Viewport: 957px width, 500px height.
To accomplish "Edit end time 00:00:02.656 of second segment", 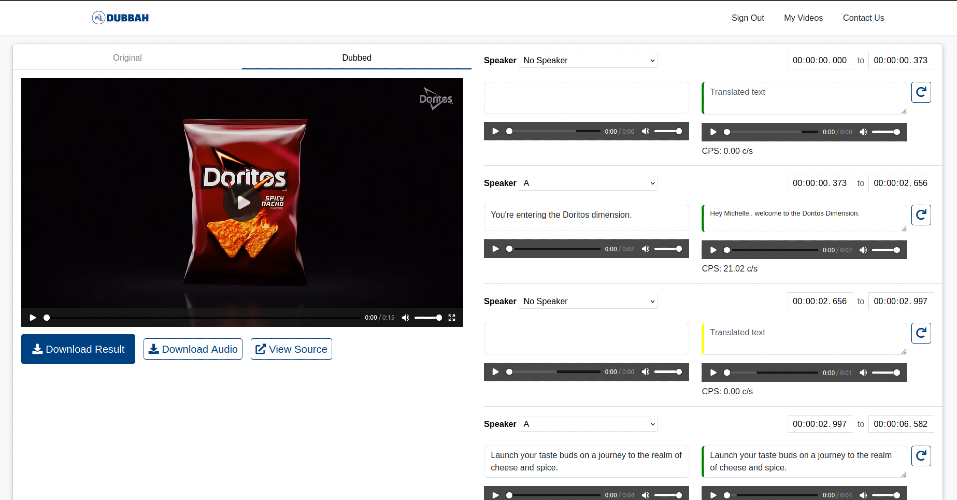I will 901,183.
